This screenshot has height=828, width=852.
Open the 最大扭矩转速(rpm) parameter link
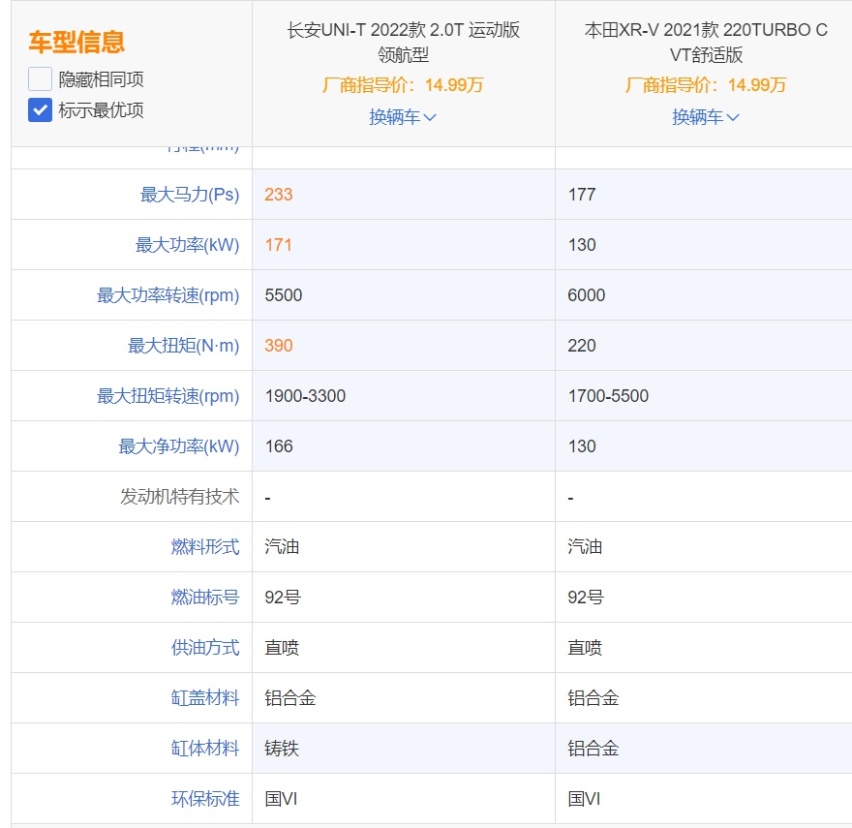pos(168,396)
